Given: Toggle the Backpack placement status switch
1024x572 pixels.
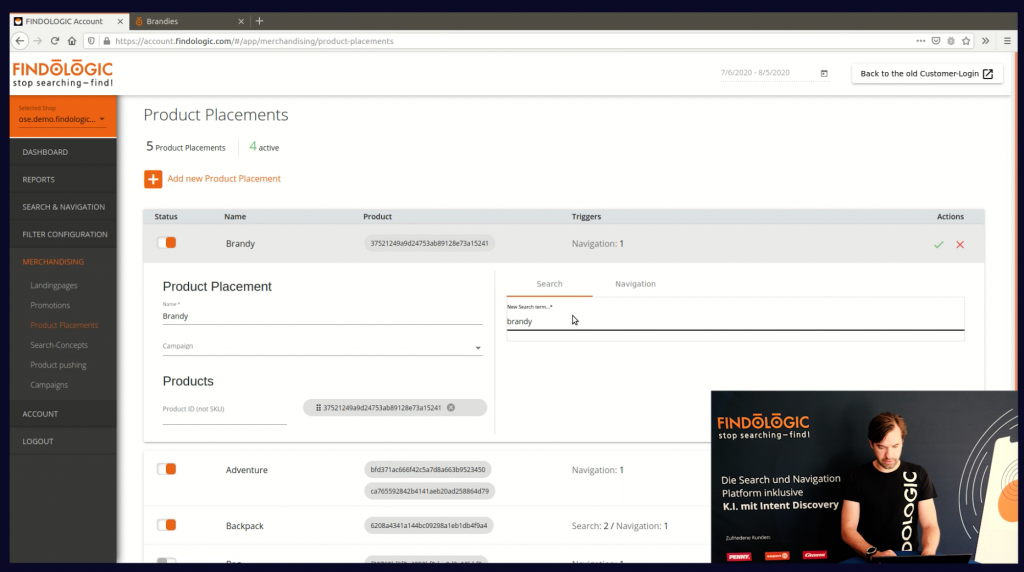Looking at the screenshot, I should click(x=167, y=525).
